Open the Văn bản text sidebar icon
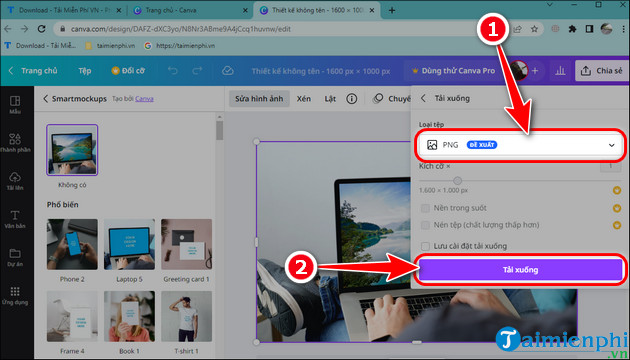Image resolution: width=630 pixels, height=360 pixels. tap(15, 219)
